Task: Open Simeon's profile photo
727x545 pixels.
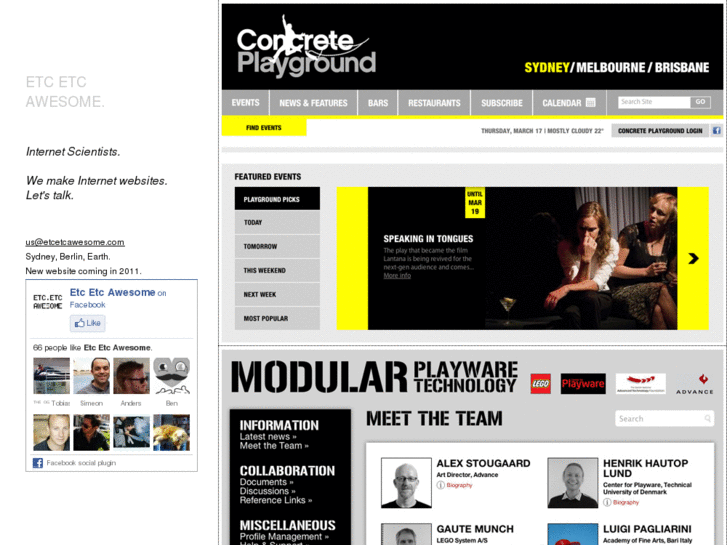Action: click(x=91, y=376)
